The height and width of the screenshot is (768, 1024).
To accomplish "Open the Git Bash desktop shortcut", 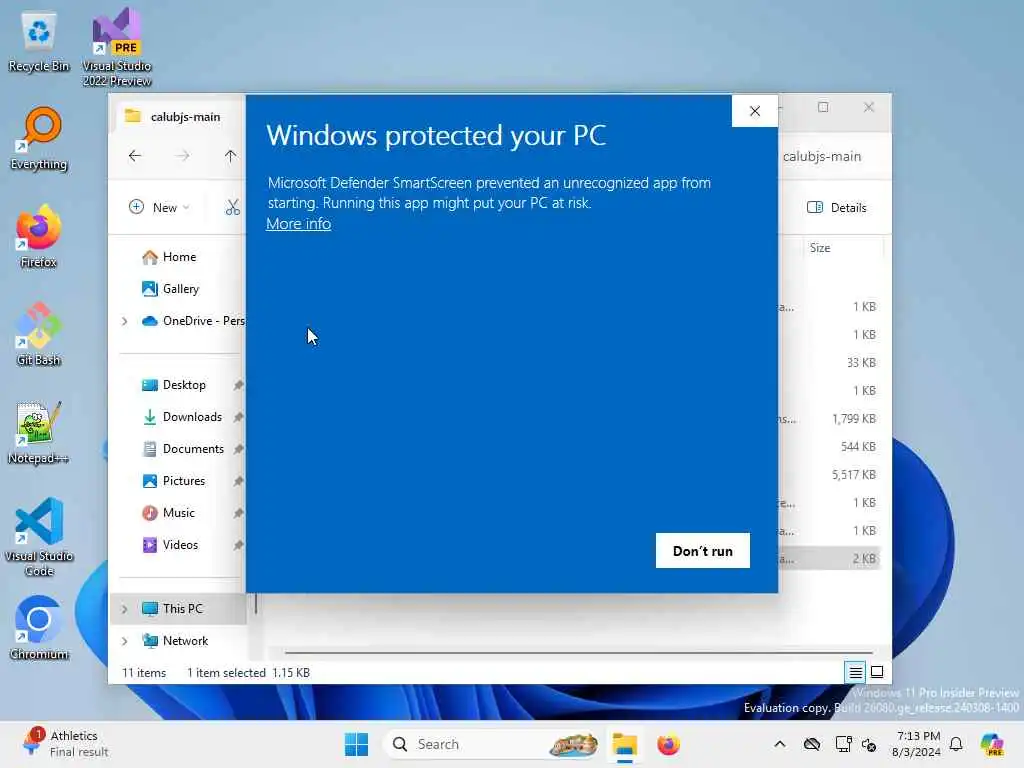I will click(39, 334).
